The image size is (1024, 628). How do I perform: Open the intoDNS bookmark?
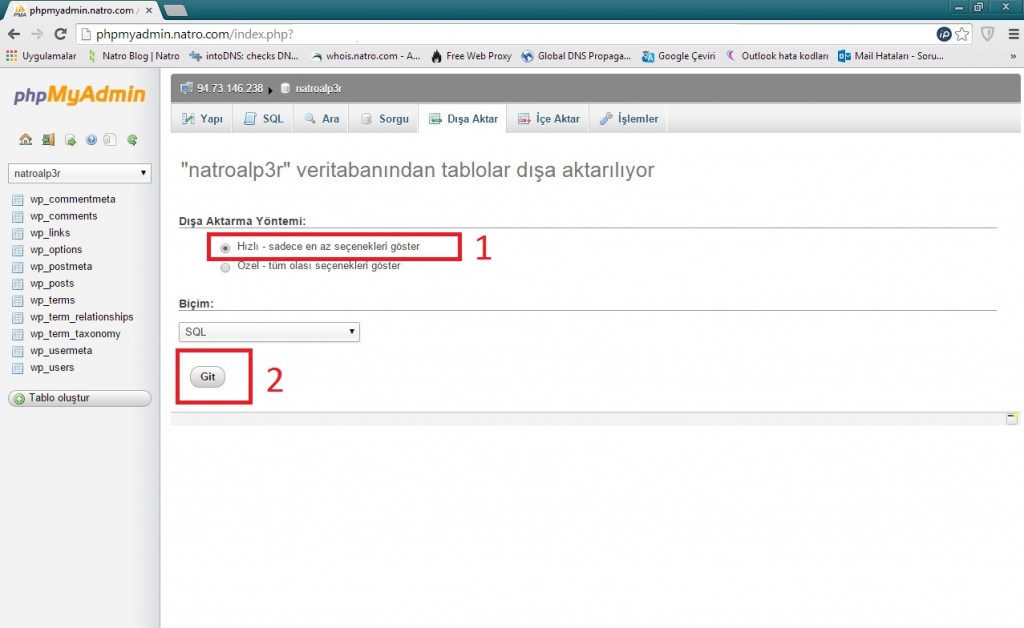tap(244, 56)
